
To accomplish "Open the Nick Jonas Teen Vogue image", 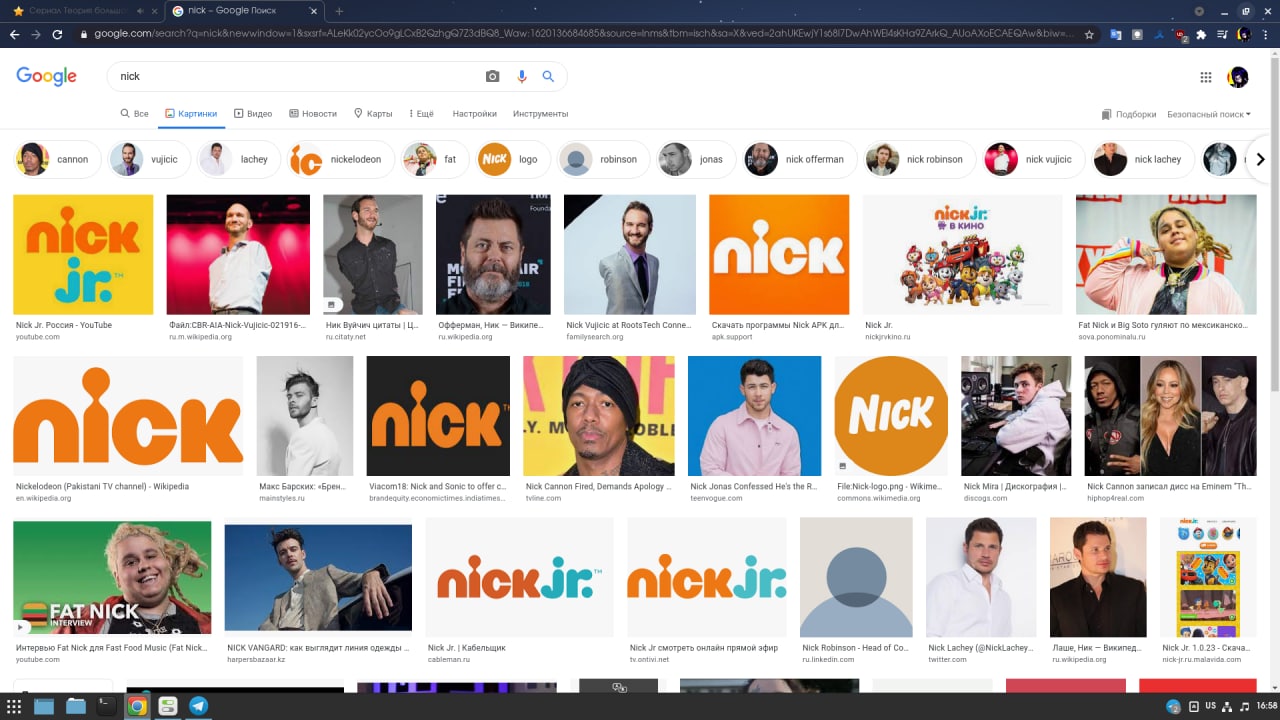I will (754, 416).
